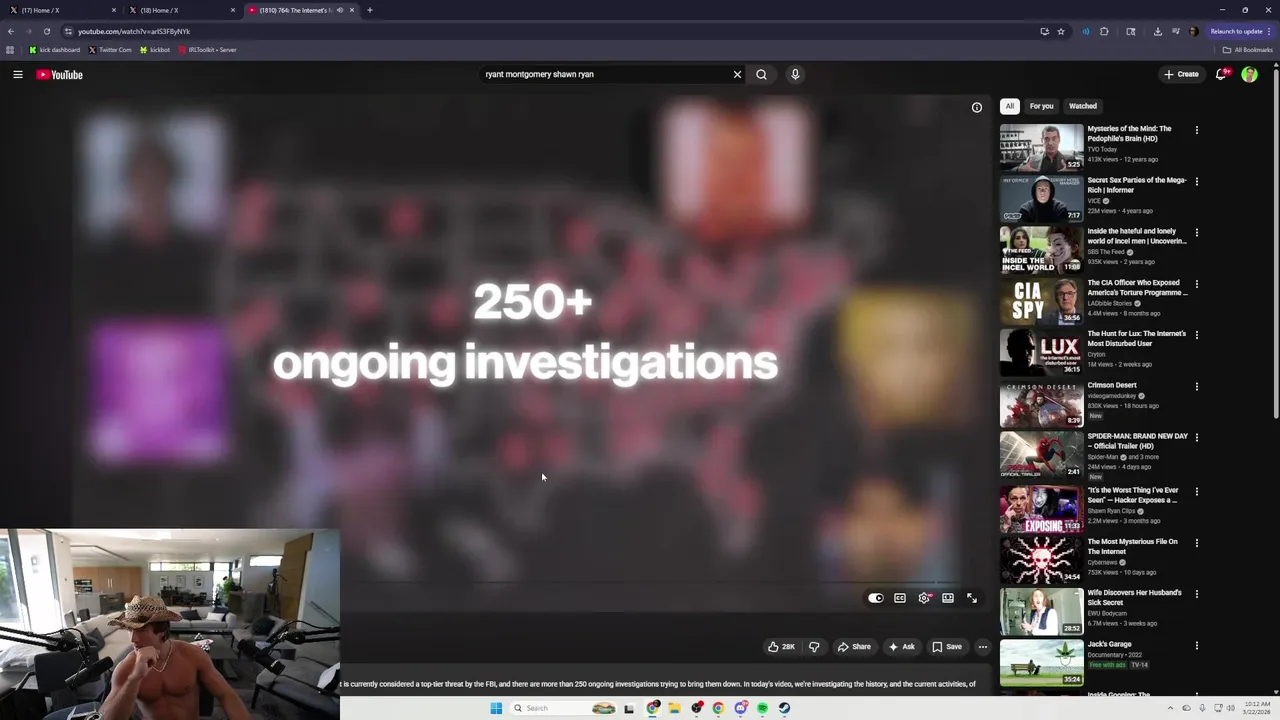The width and height of the screenshot is (1280, 720).
Task: Save the video to a playlist
Action: pyautogui.click(x=947, y=647)
